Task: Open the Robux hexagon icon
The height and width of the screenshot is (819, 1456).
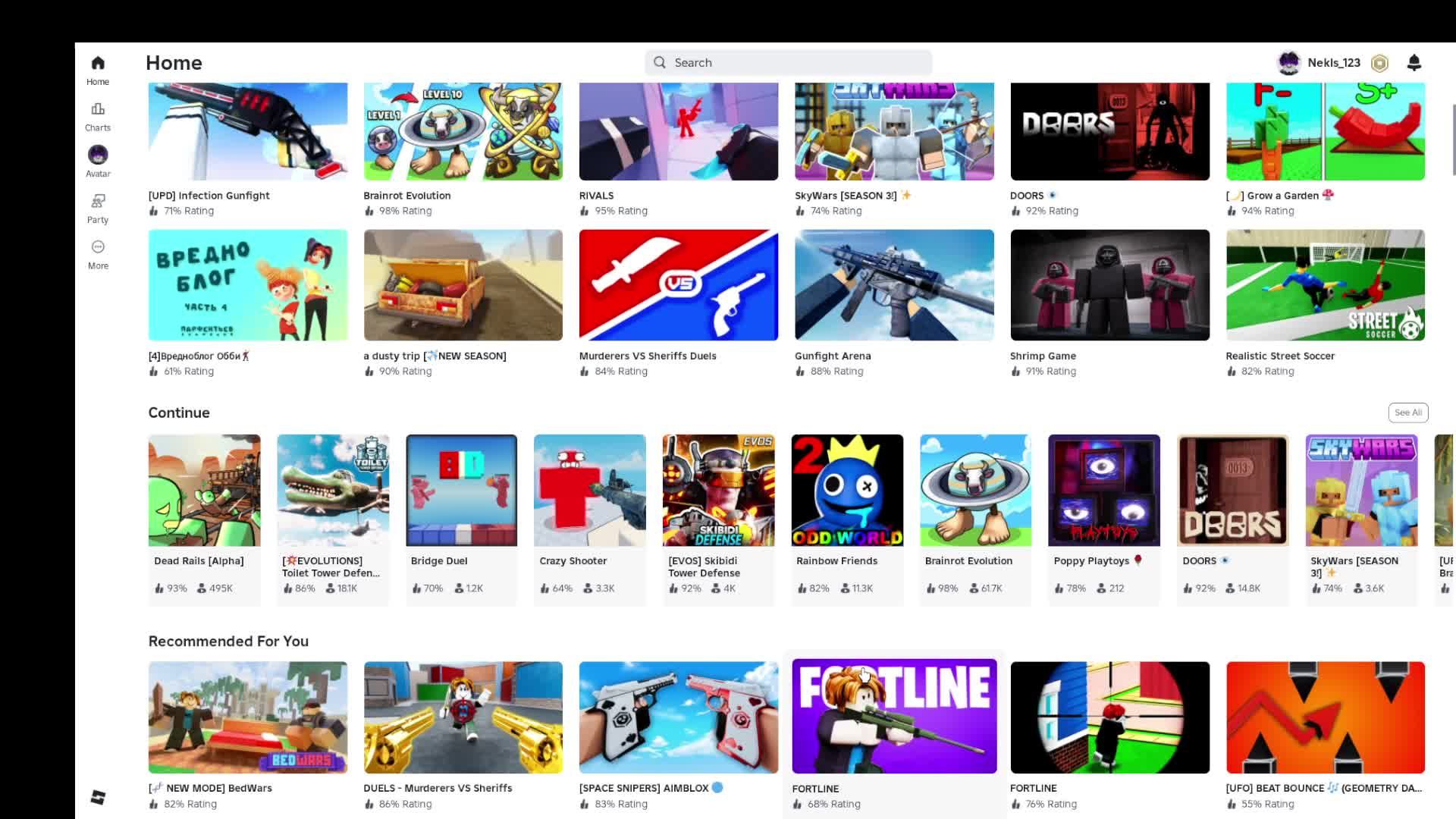Action: 1379,63
